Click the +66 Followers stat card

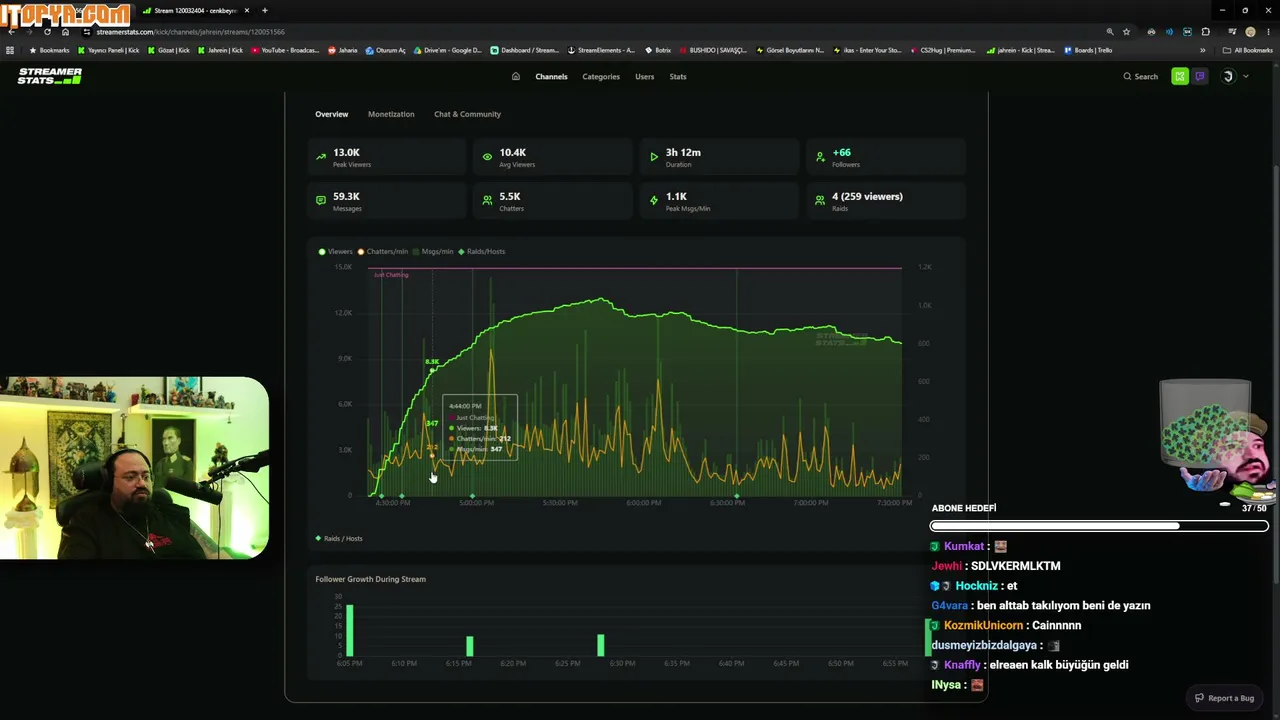tap(886, 157)
